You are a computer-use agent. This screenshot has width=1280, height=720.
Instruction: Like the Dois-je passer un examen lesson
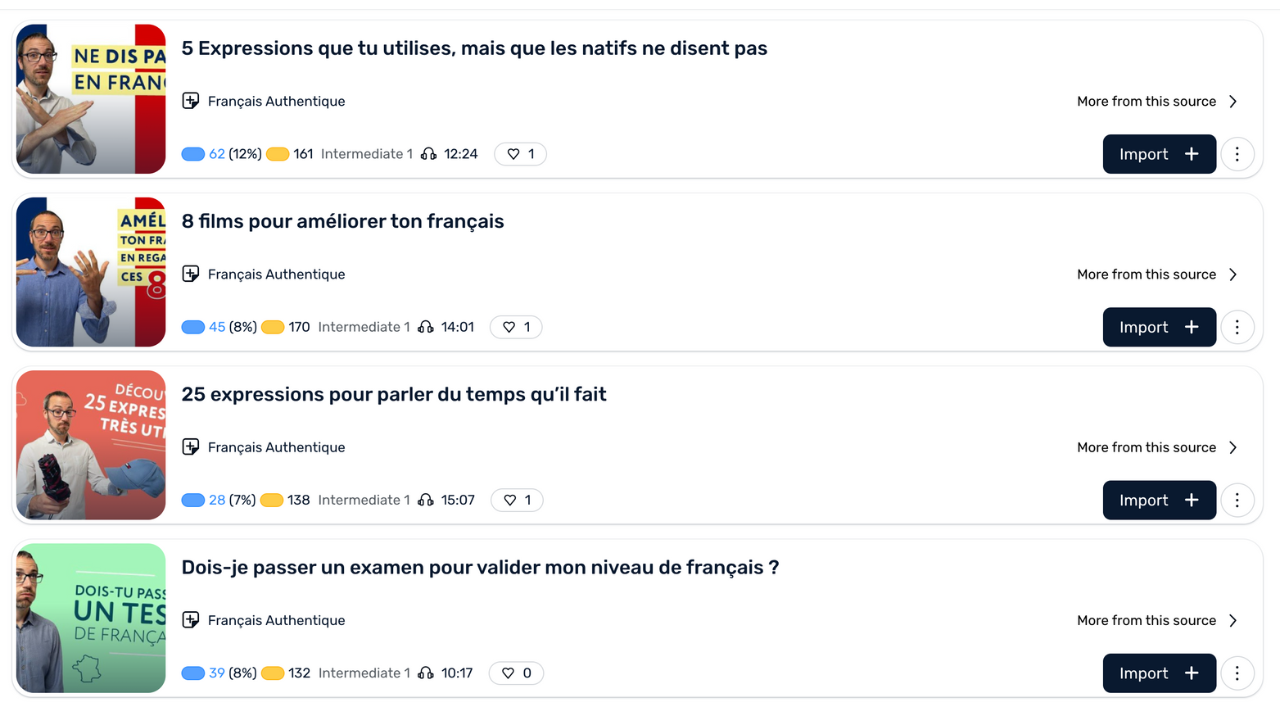[516, 673]
